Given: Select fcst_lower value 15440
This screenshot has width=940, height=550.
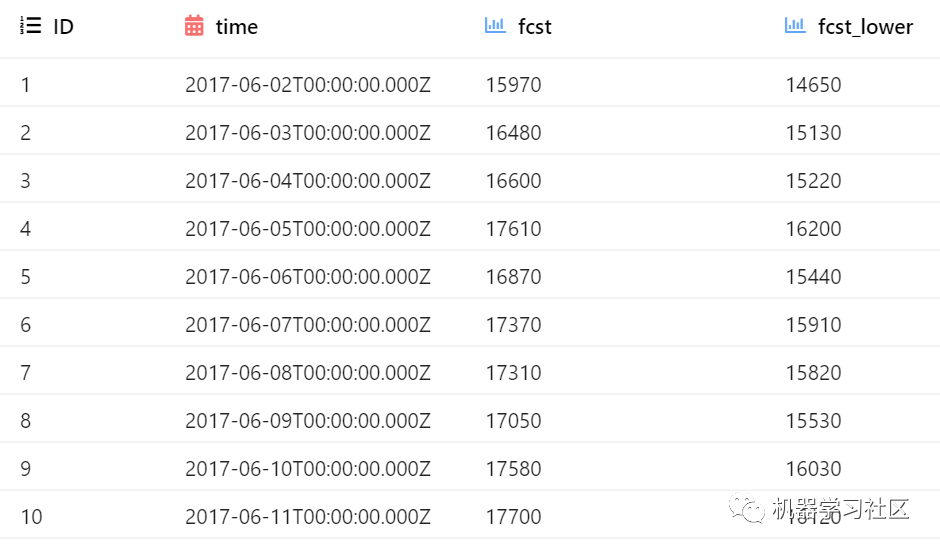Looking at the screenshot, I should pyautogui.click(x=813, y=277).
